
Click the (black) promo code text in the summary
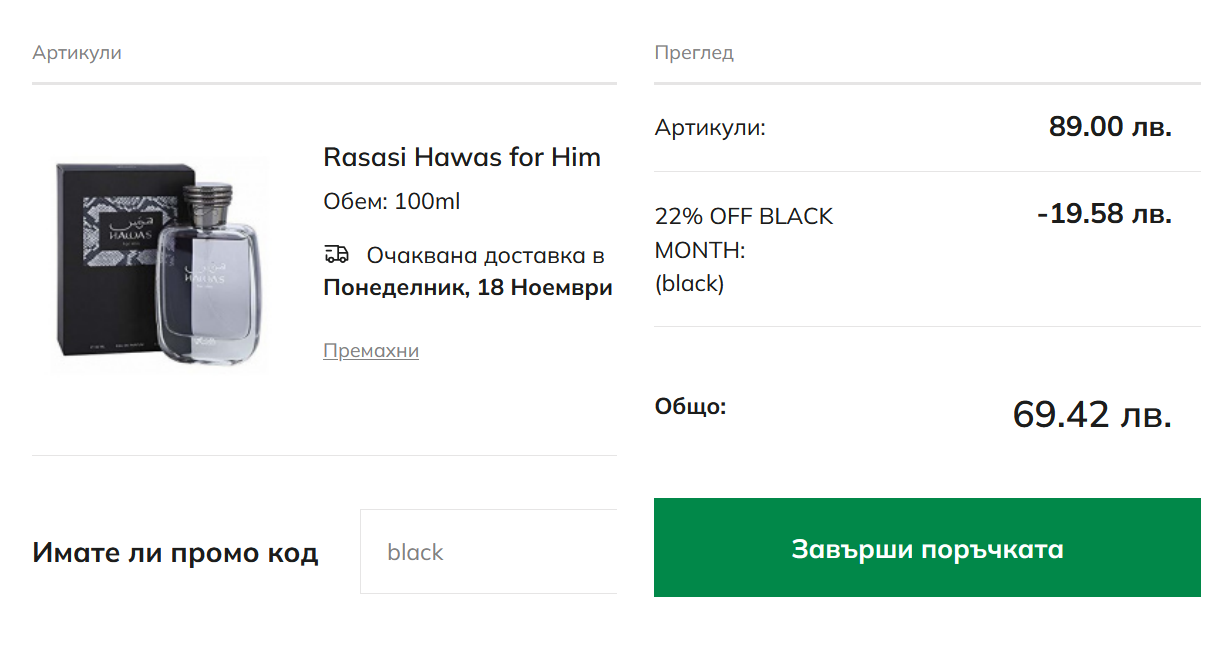tap(689, 284)
